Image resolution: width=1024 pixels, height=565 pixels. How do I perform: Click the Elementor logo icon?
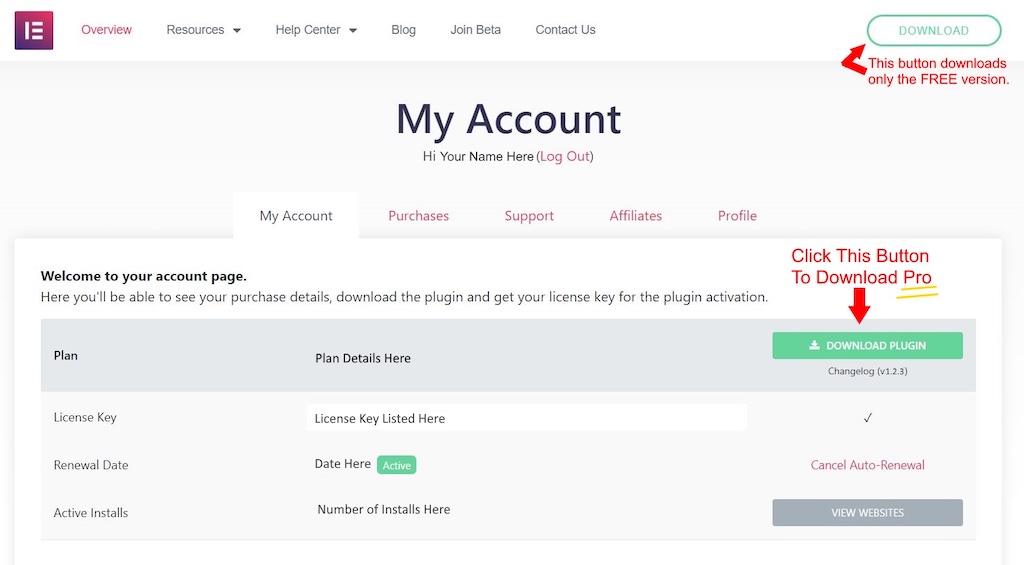(34, 30)
